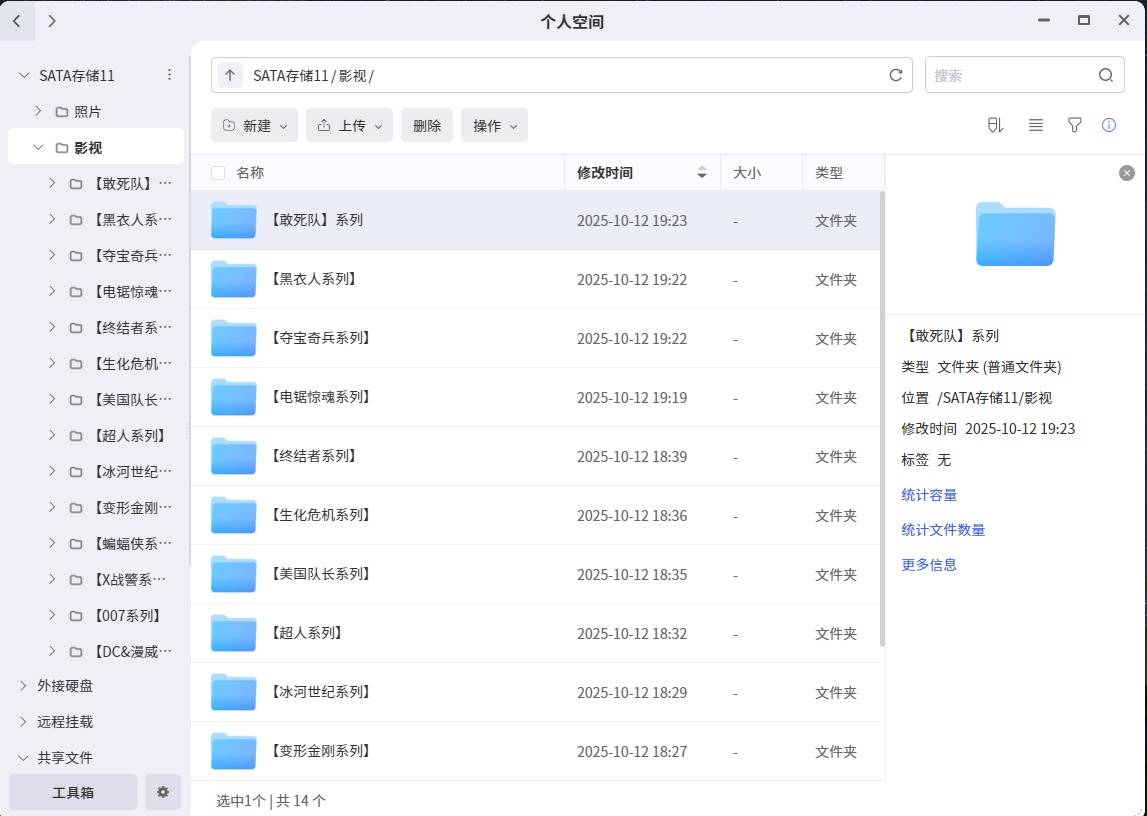The height and width of the screenshot is (816, 1147).
Task: Click the 删除 button
Action: tap(427, 125)
